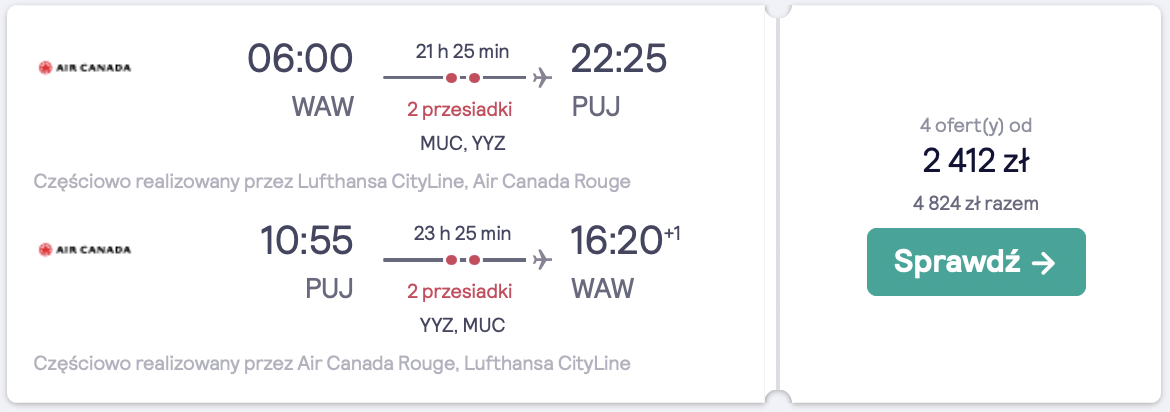Click Air Canada logo on return flight
This screenshot has height=412, width=1170.
[85, 249]
